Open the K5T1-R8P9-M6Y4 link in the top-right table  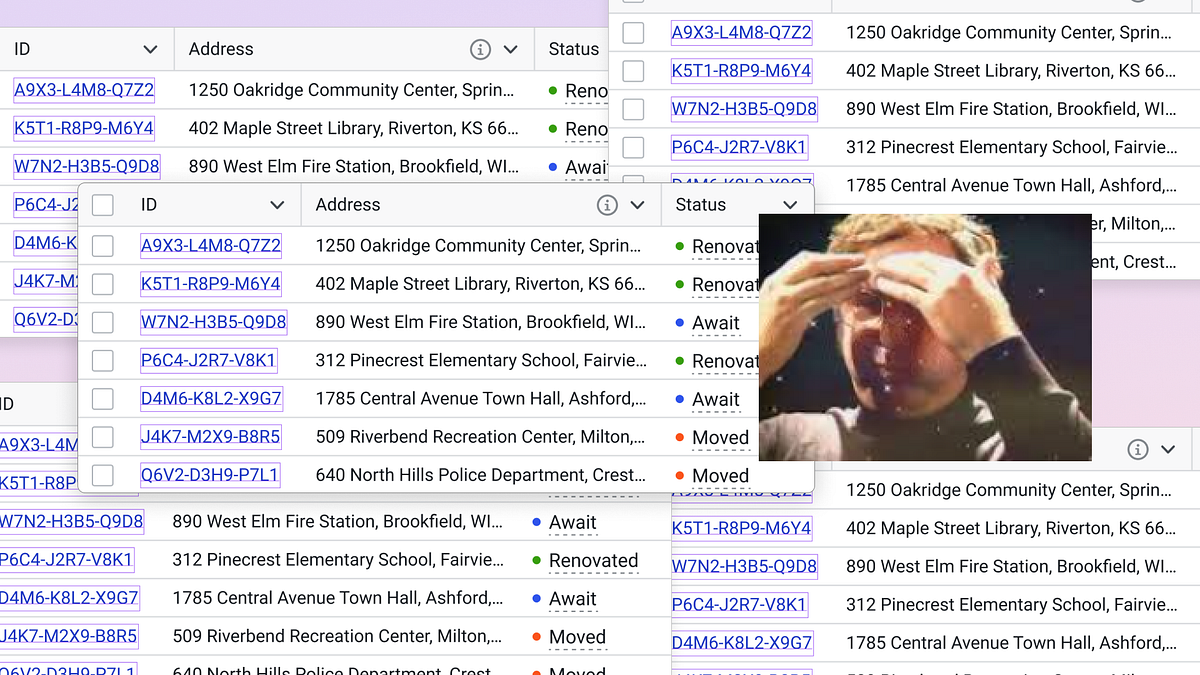741,71
